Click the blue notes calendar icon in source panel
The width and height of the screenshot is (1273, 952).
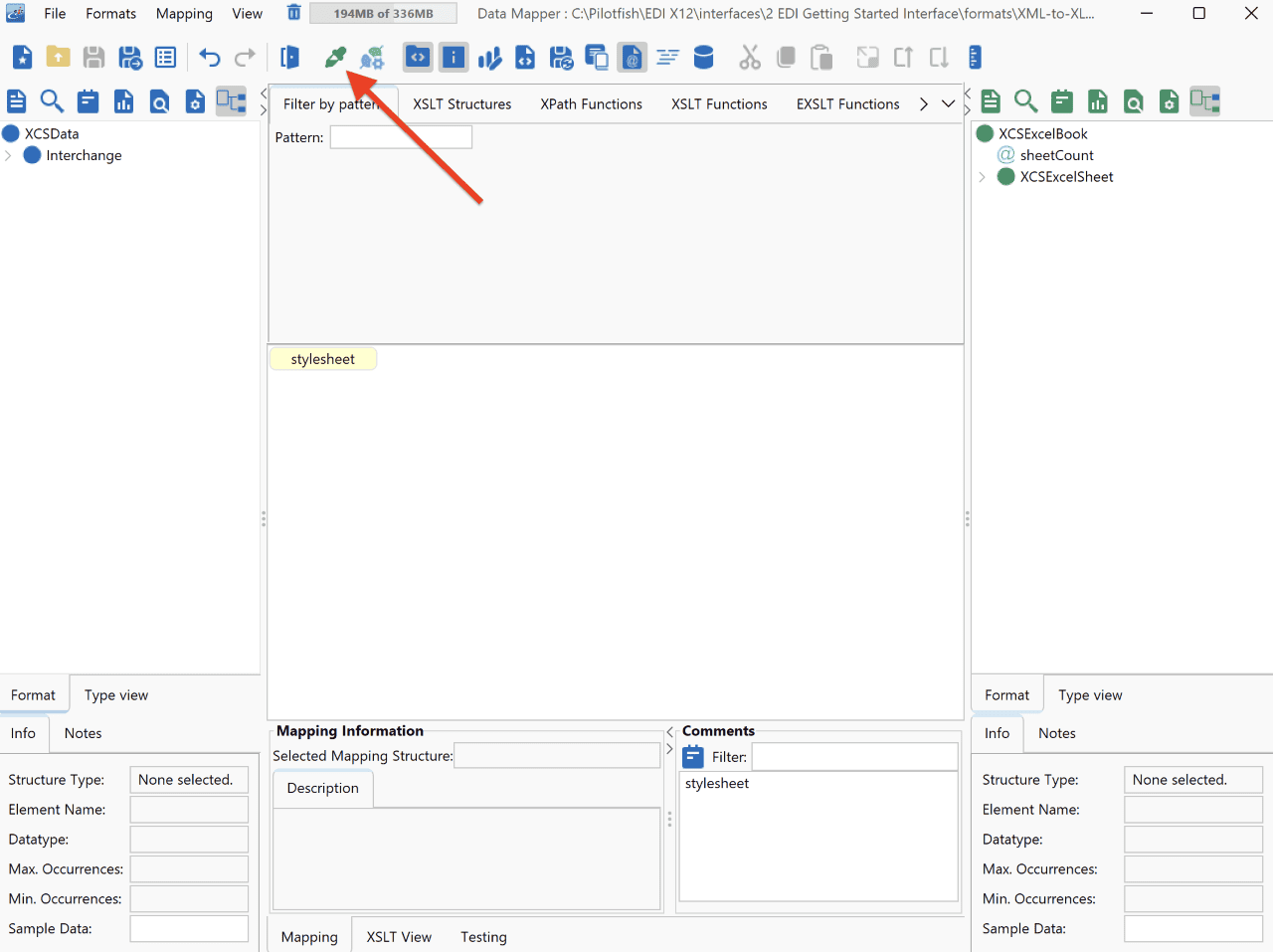89,101
